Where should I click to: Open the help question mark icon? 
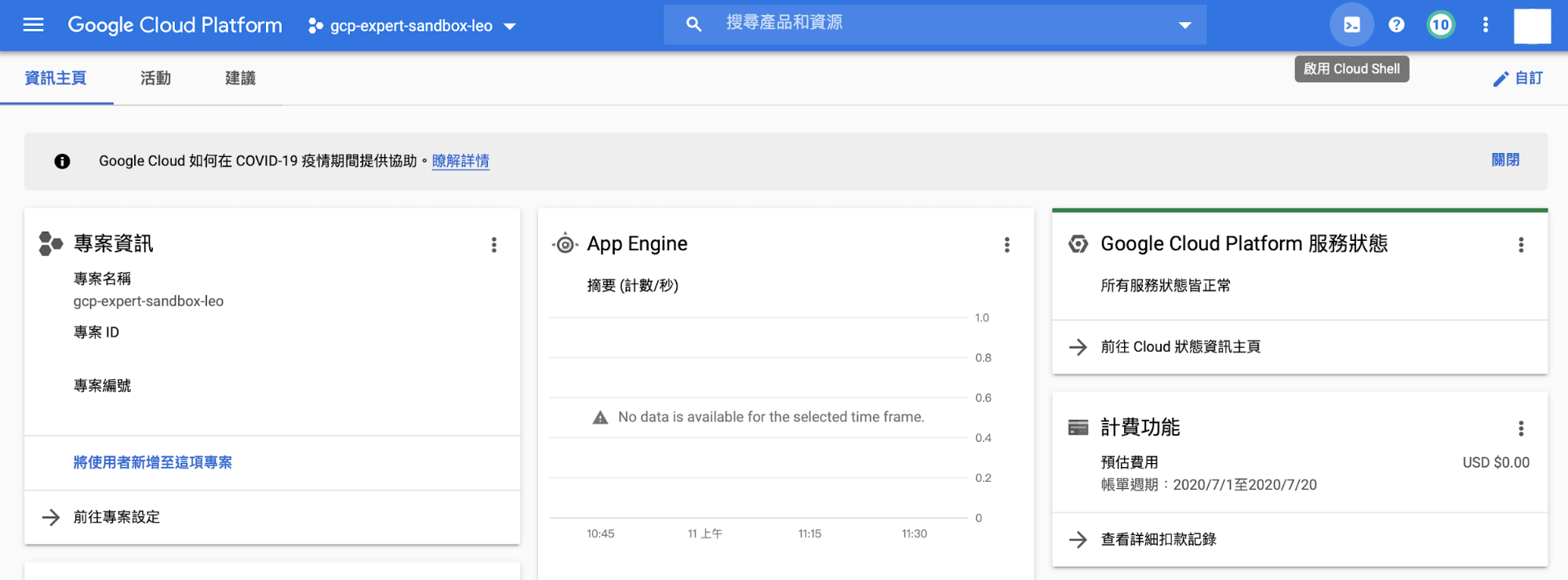pyautogui.click(x=1396, y=24)
